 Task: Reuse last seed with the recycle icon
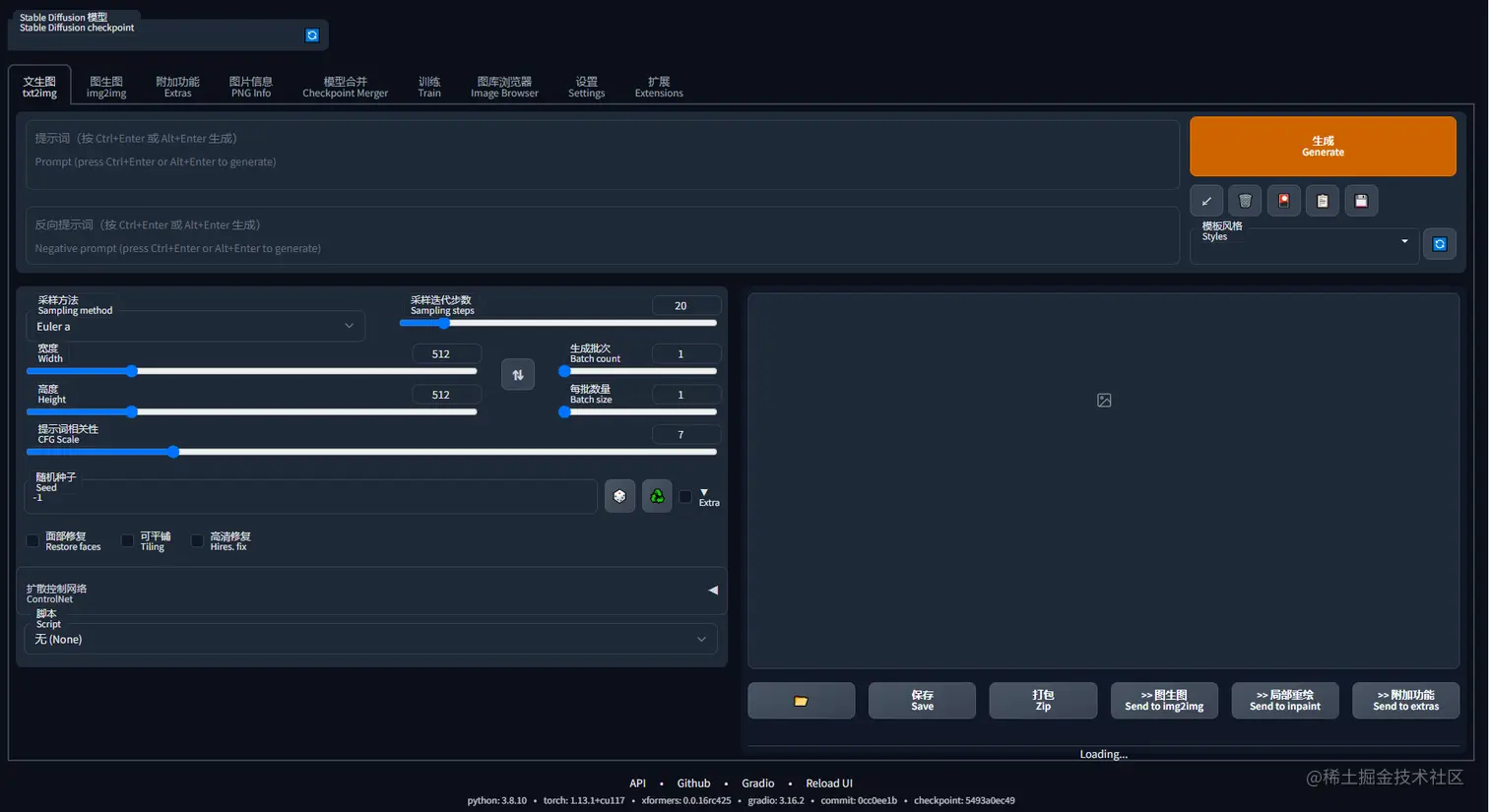[657, 496]
